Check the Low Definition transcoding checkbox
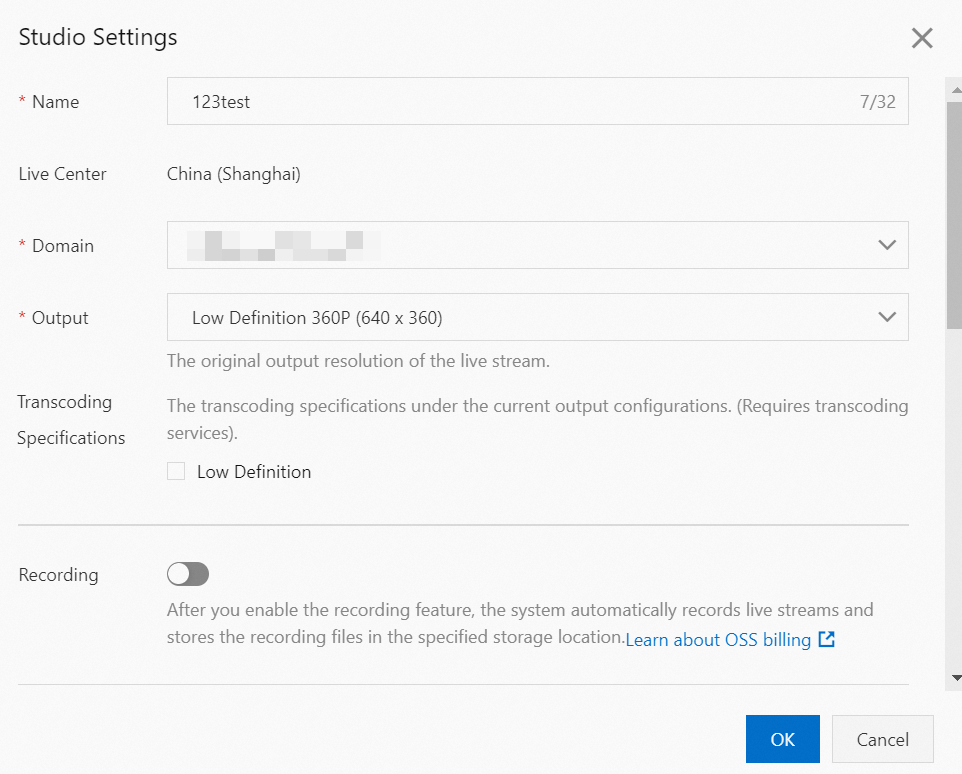Viewport: 962px width, 774px height. coord(176,470)
